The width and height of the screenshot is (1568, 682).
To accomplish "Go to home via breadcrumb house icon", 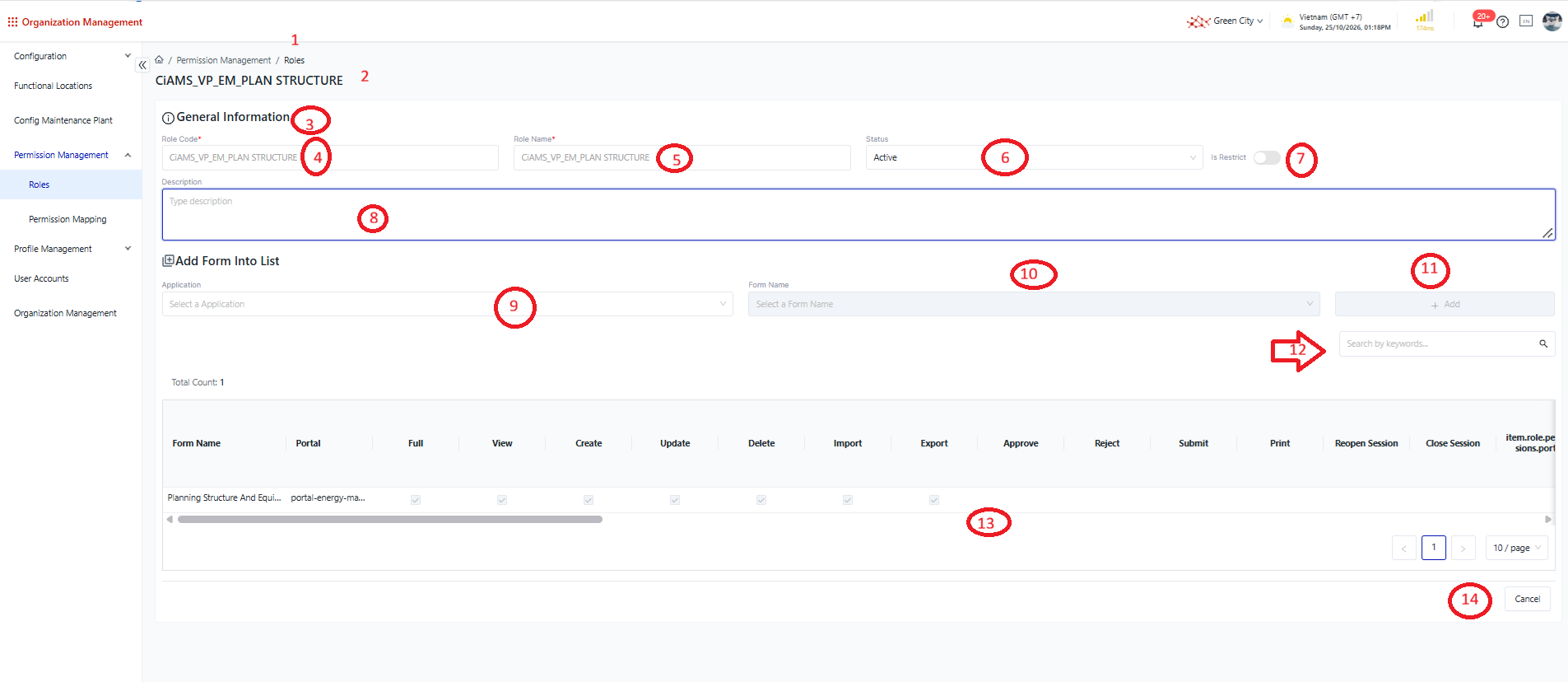I will pos(159,60).
